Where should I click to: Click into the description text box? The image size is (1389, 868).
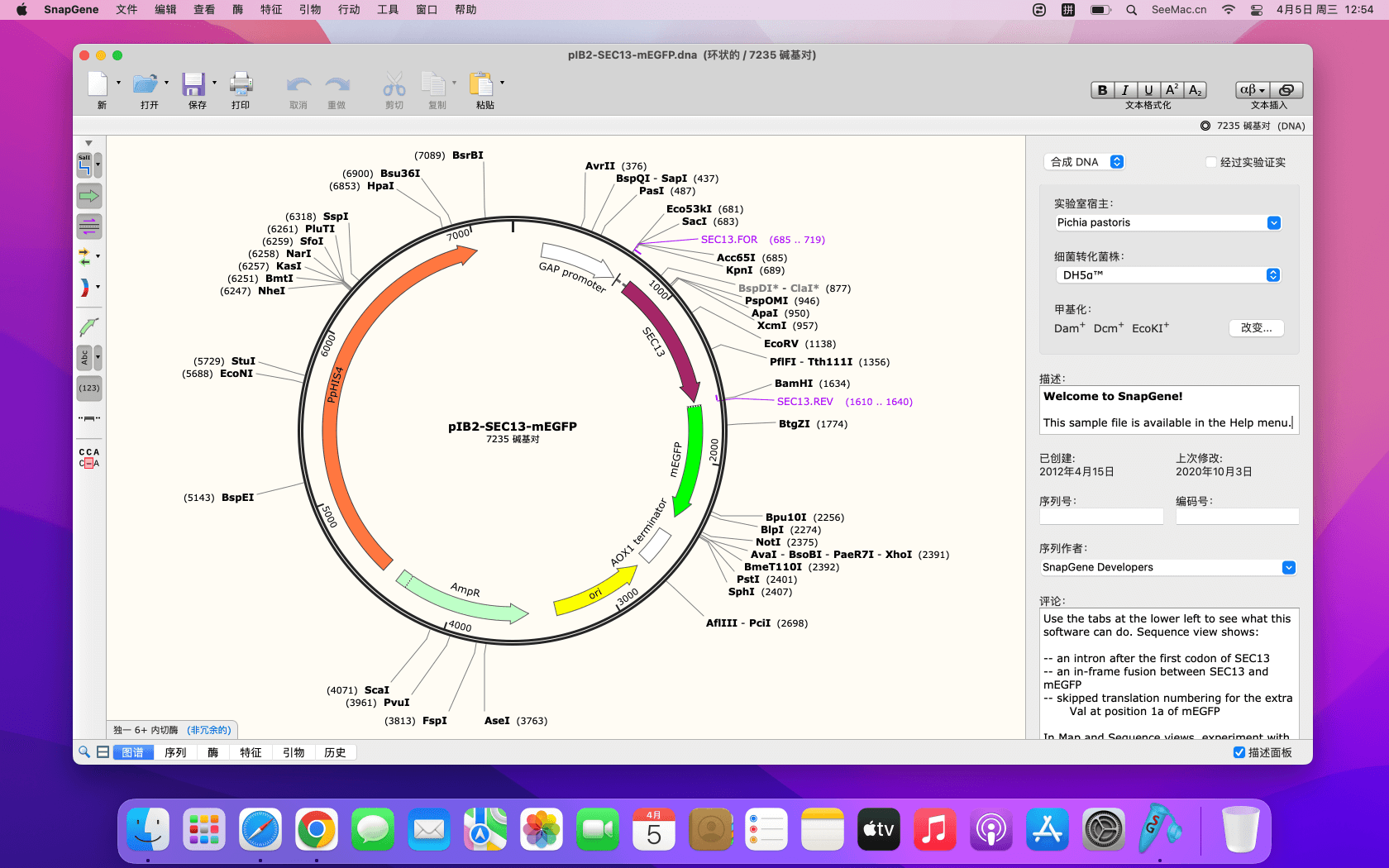(1169, 409)
